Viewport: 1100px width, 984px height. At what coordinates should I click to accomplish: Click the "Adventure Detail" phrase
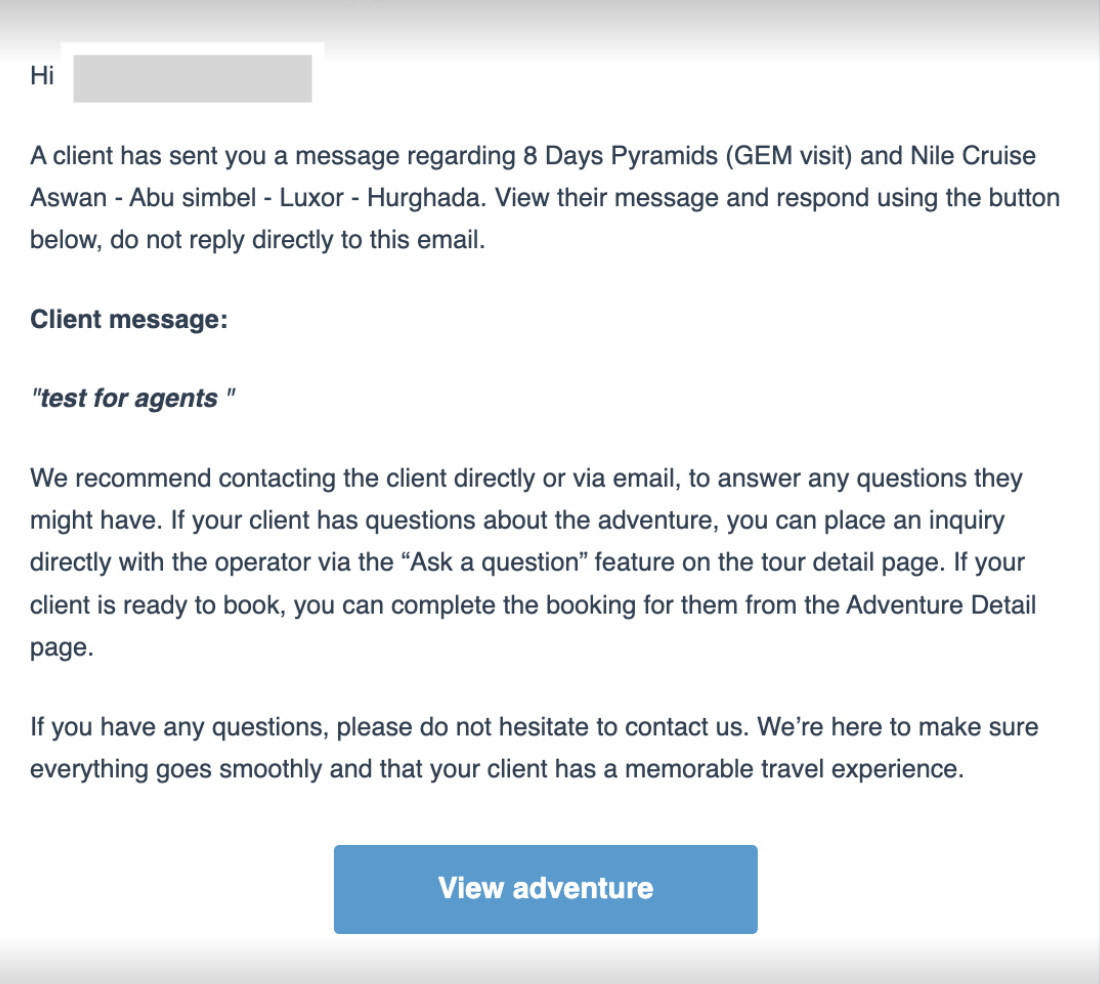click(940, 604)
